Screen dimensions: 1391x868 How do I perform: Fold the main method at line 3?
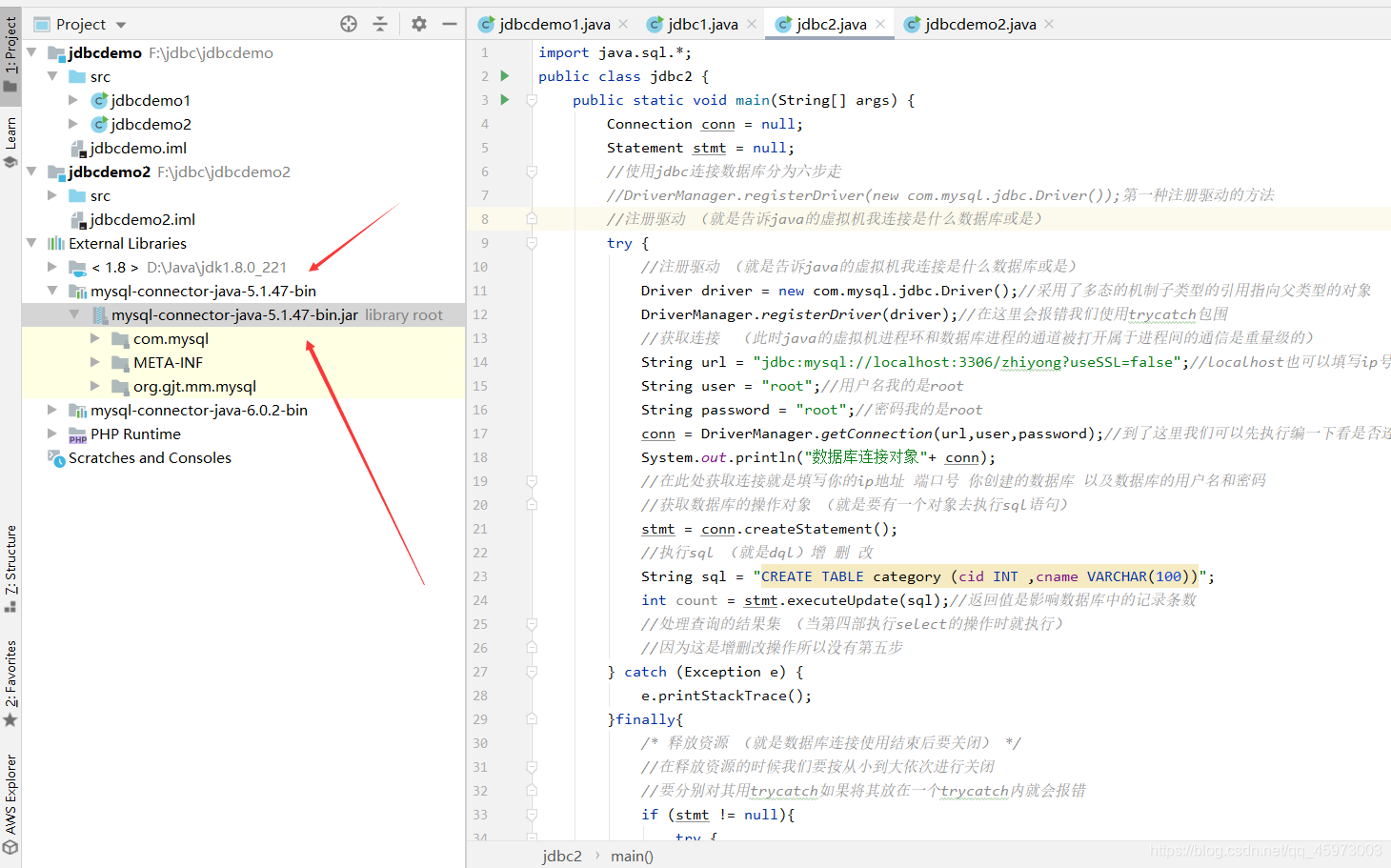(532, 100)
